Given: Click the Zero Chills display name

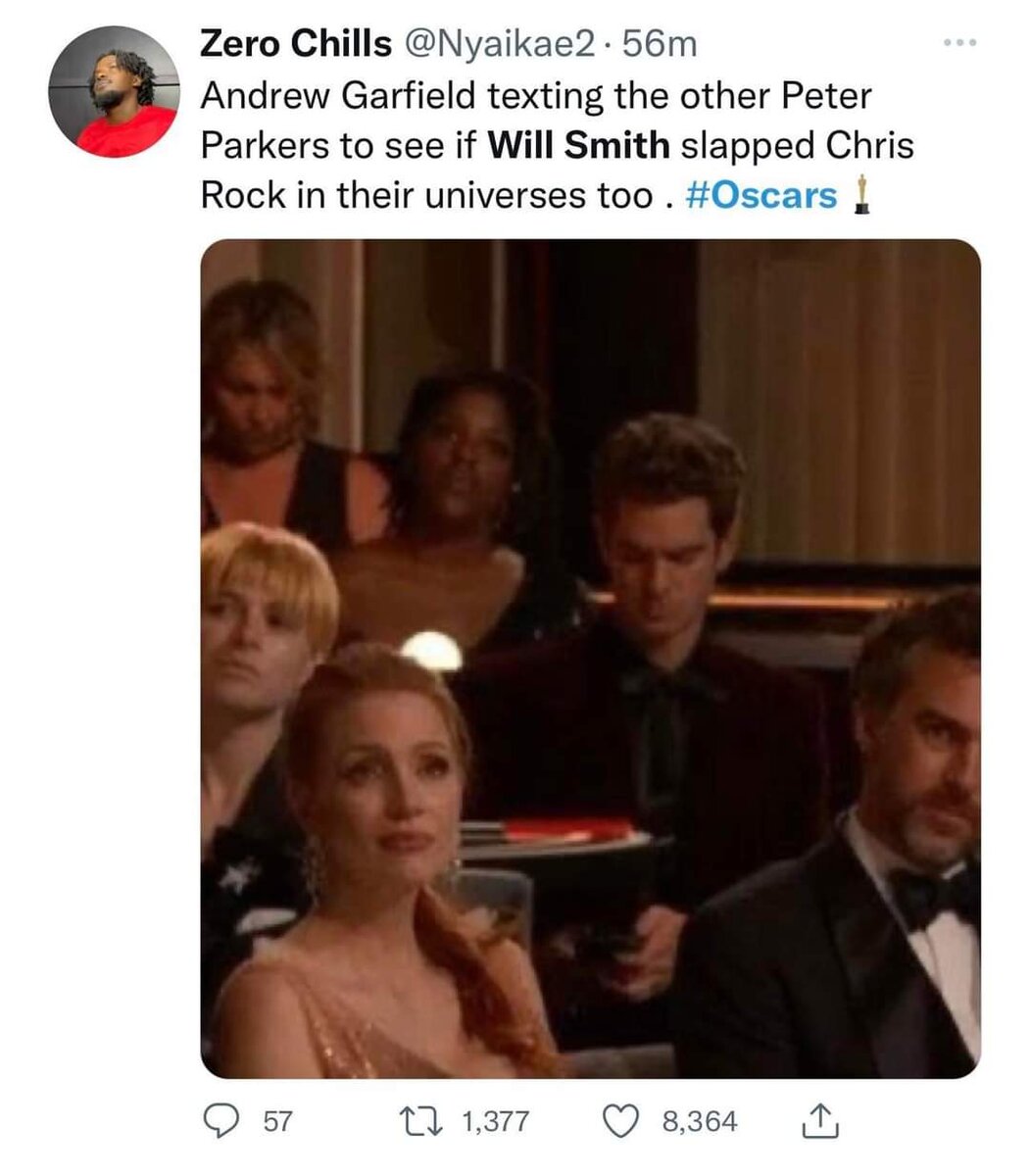Looking at the screenshot, I should pyautogui.click(x=295, y=44).
